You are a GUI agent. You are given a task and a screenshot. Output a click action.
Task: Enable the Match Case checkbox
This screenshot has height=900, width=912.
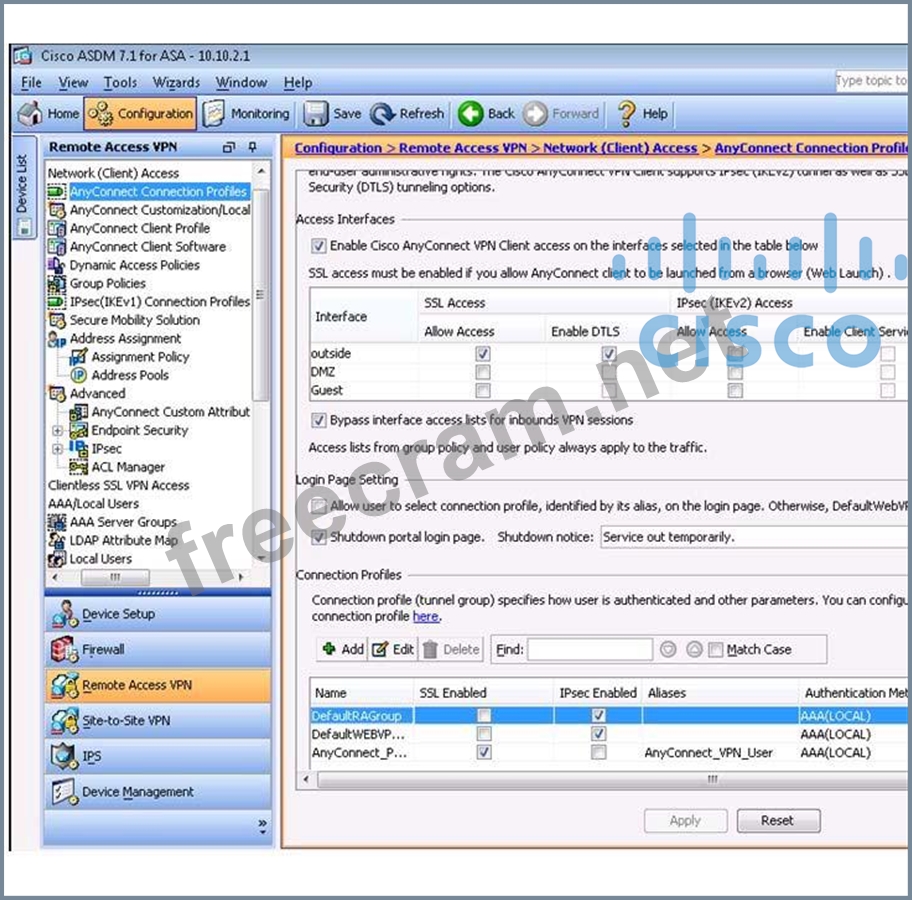point(715,650)
